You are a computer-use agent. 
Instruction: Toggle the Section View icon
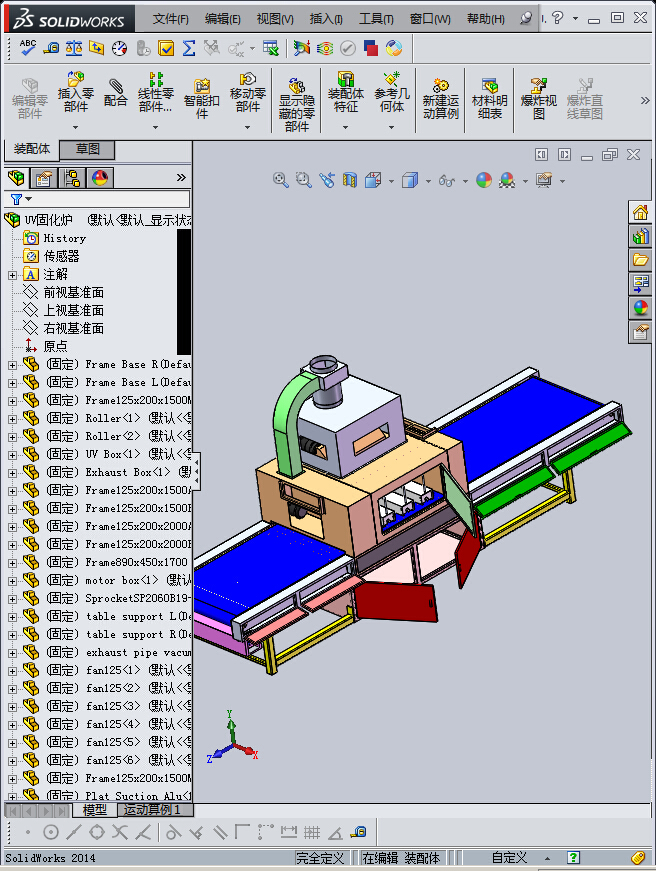point(350,180)
